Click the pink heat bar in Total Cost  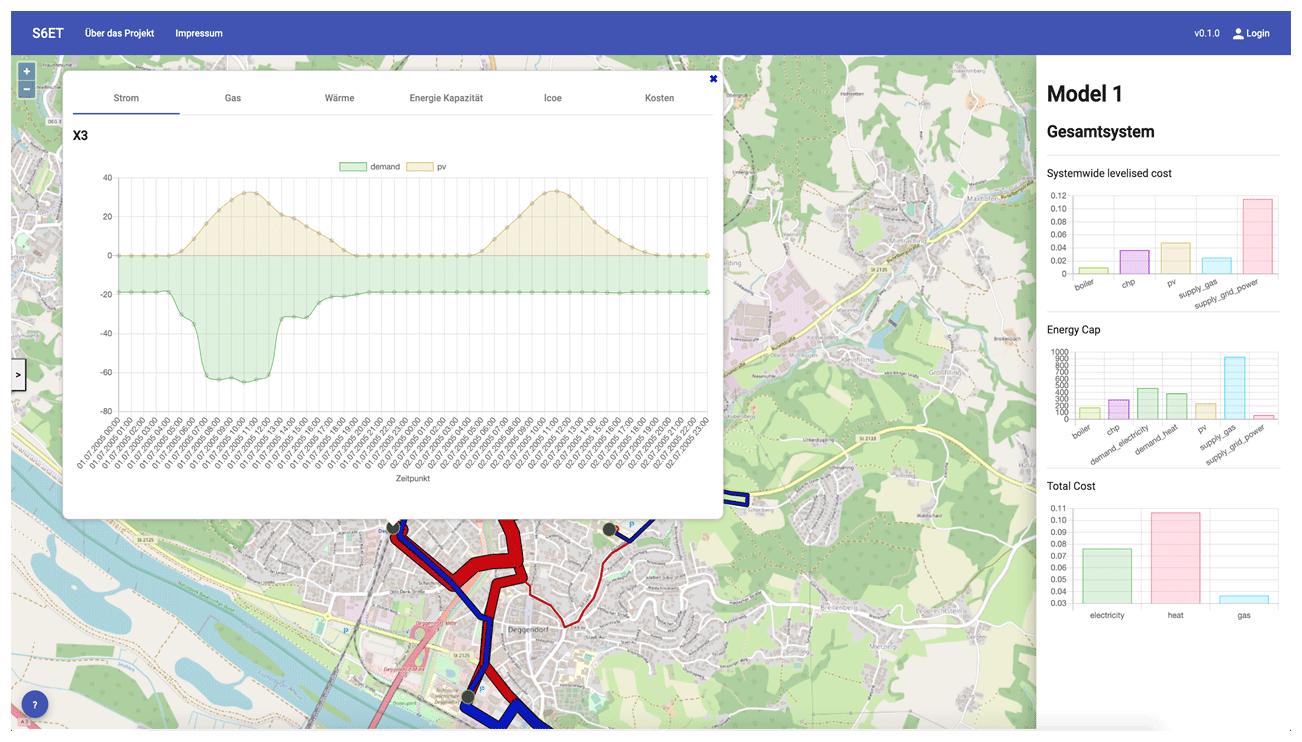click(x=1175, y=557)
